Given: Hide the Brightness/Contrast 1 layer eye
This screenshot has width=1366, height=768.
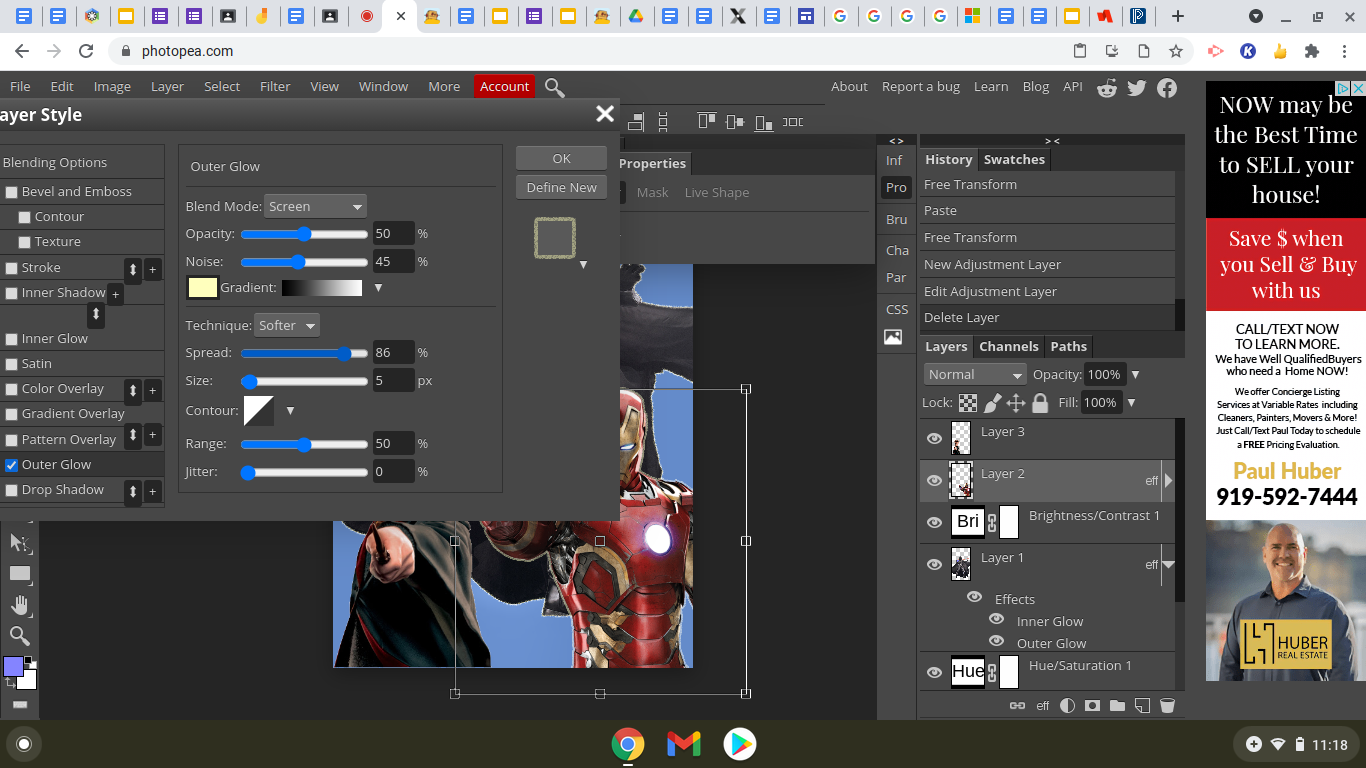Looking at the screenshot, I should (x=934, y=522).
